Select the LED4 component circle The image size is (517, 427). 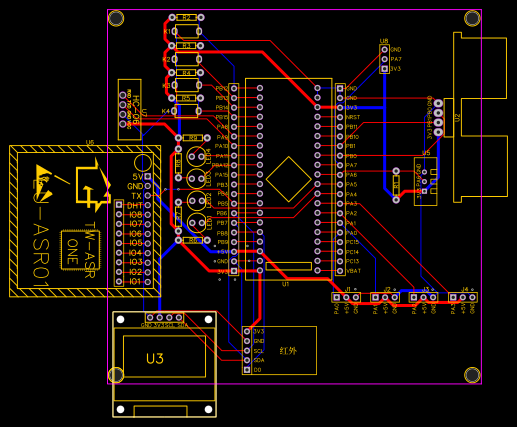(x=196, y=157)
